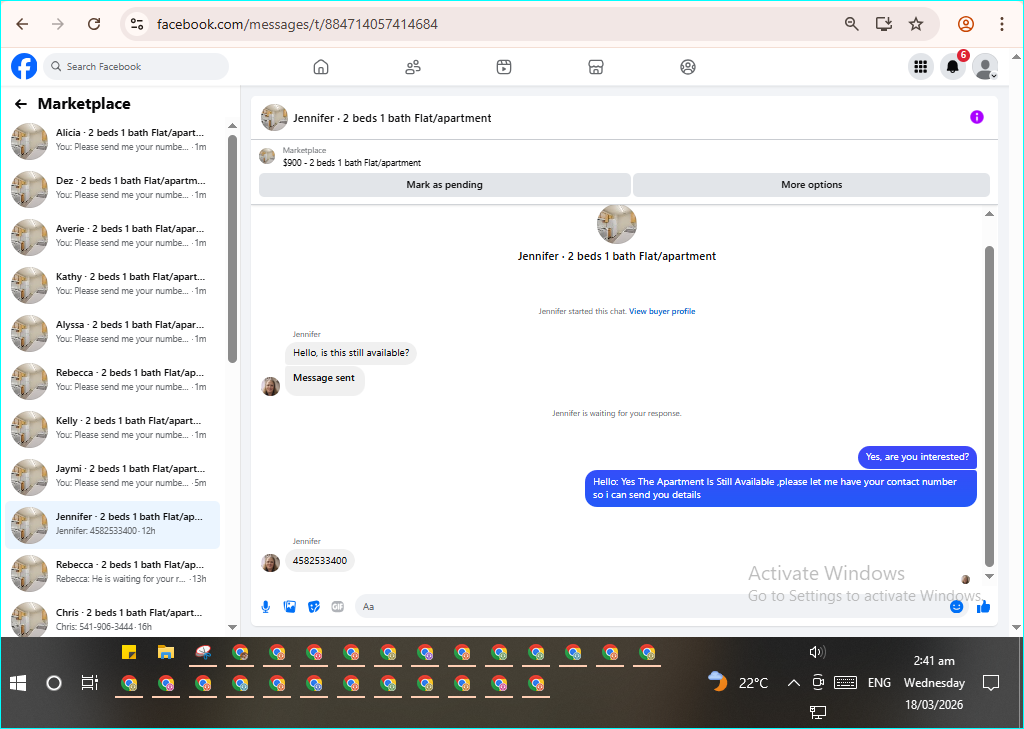This screenshot has width=1024, height=729.
Task: Open the browser zoom magnifier icon
Action: tap(852, 24)
